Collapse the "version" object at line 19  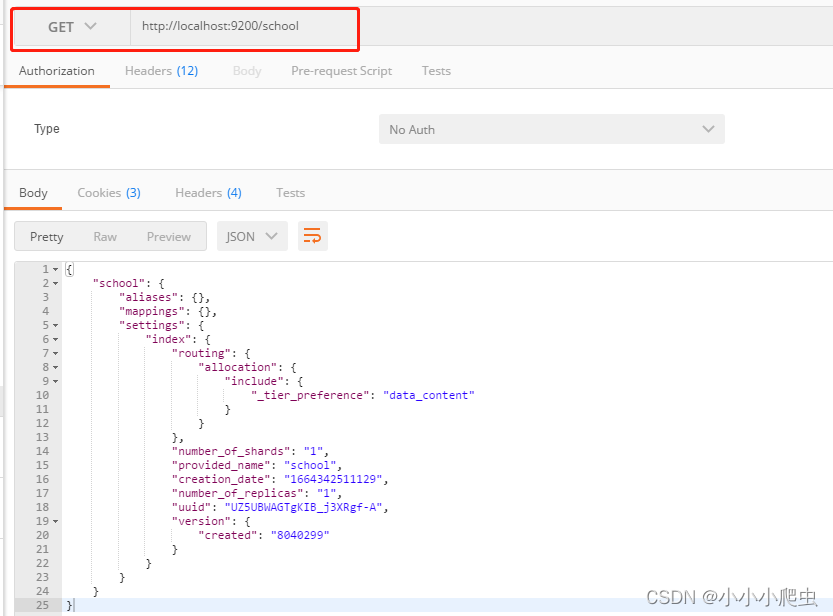pyautogui.click(x=55, y=521)
